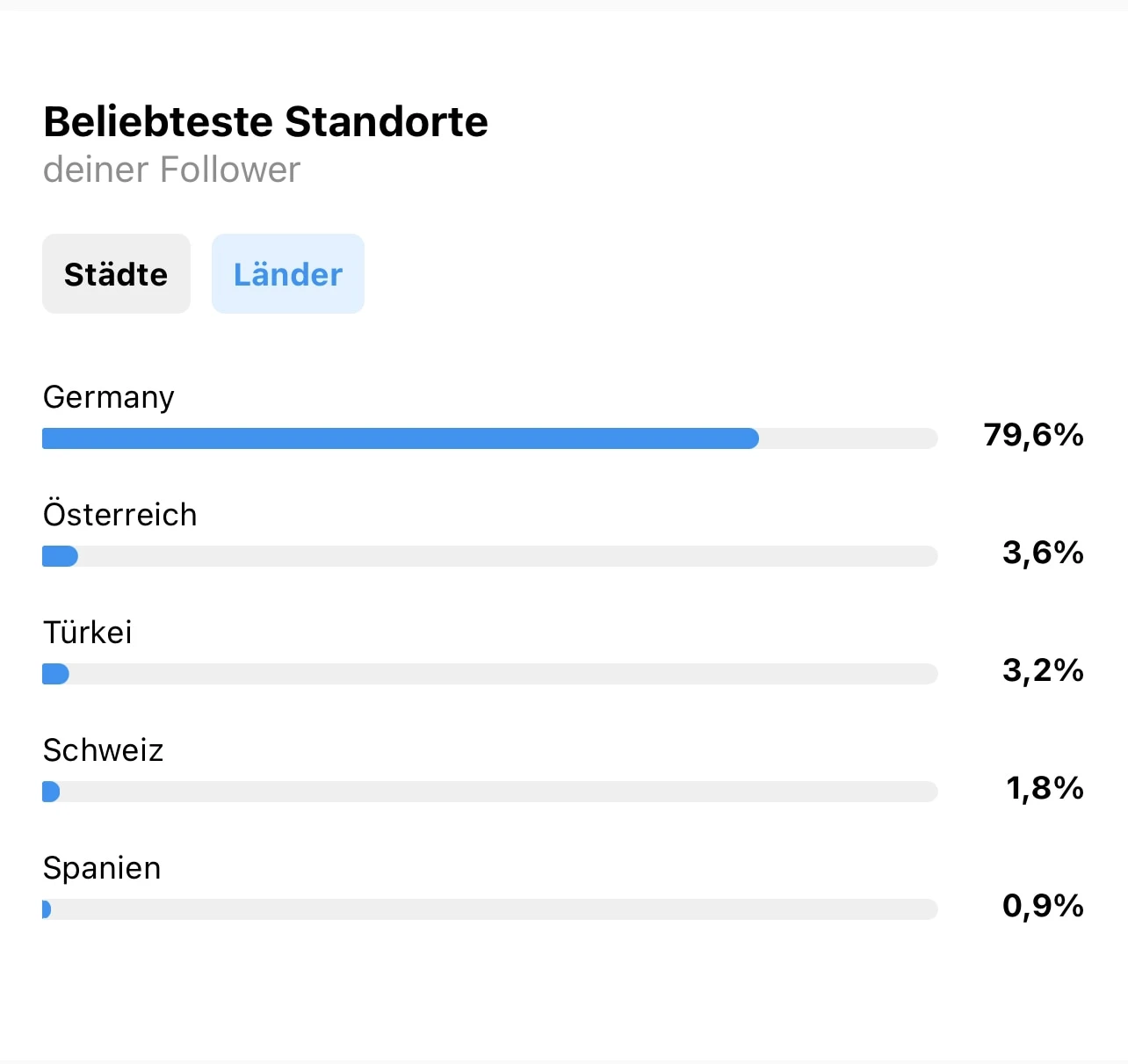Click the 3,6% percentage value
1128x1064 pixels.
1043,553
